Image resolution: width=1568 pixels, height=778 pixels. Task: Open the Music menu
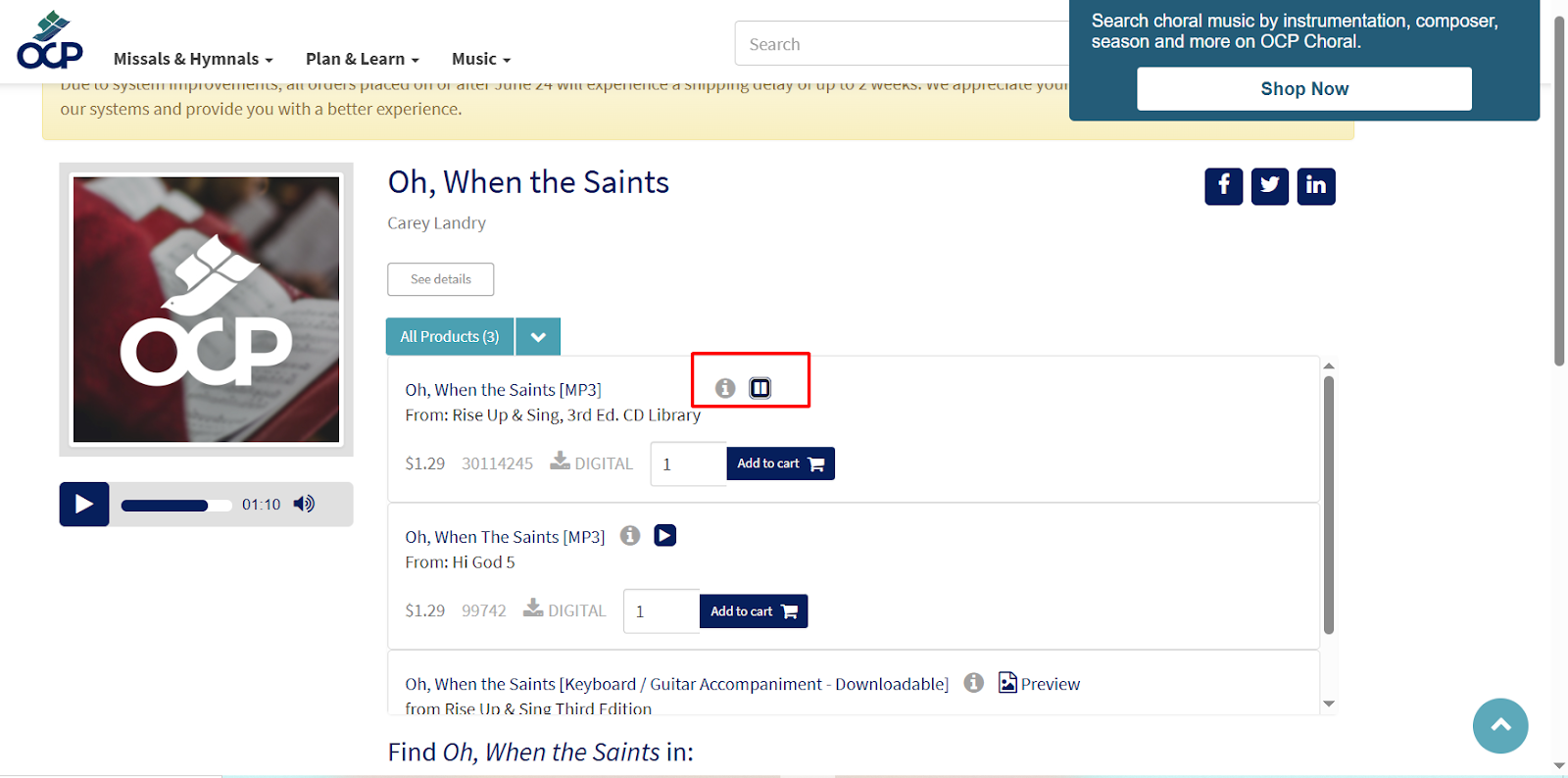tap(481, 59)
